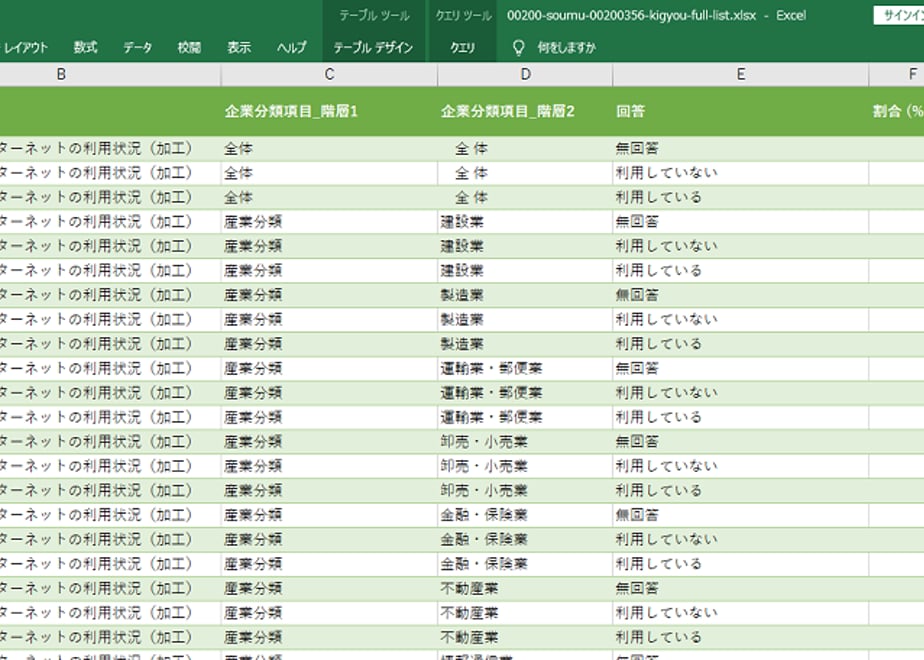Select the クエリ ribbon tab
The image size is (924, 660).
click(463, 47)
